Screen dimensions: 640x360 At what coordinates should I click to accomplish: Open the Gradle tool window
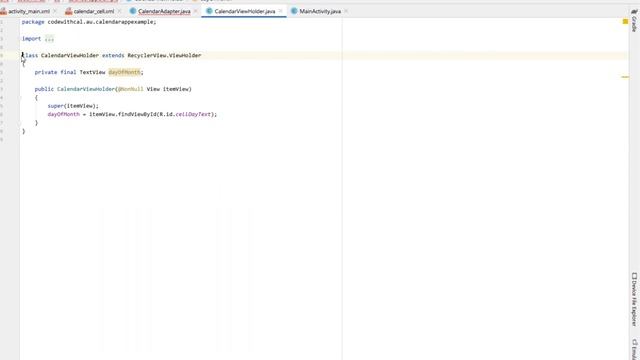634,21
